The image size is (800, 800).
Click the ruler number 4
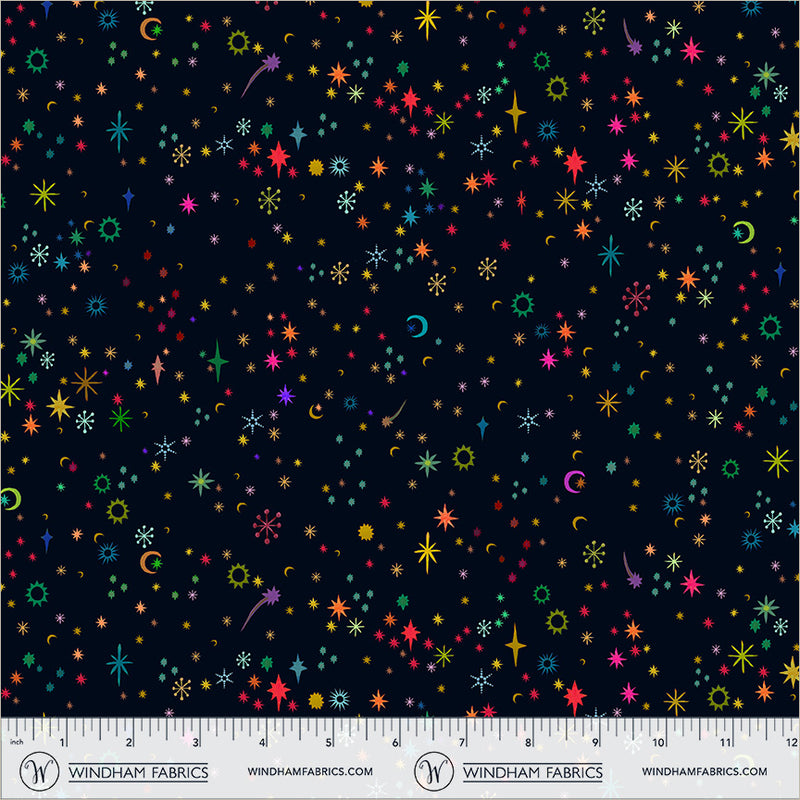(262, 742)
